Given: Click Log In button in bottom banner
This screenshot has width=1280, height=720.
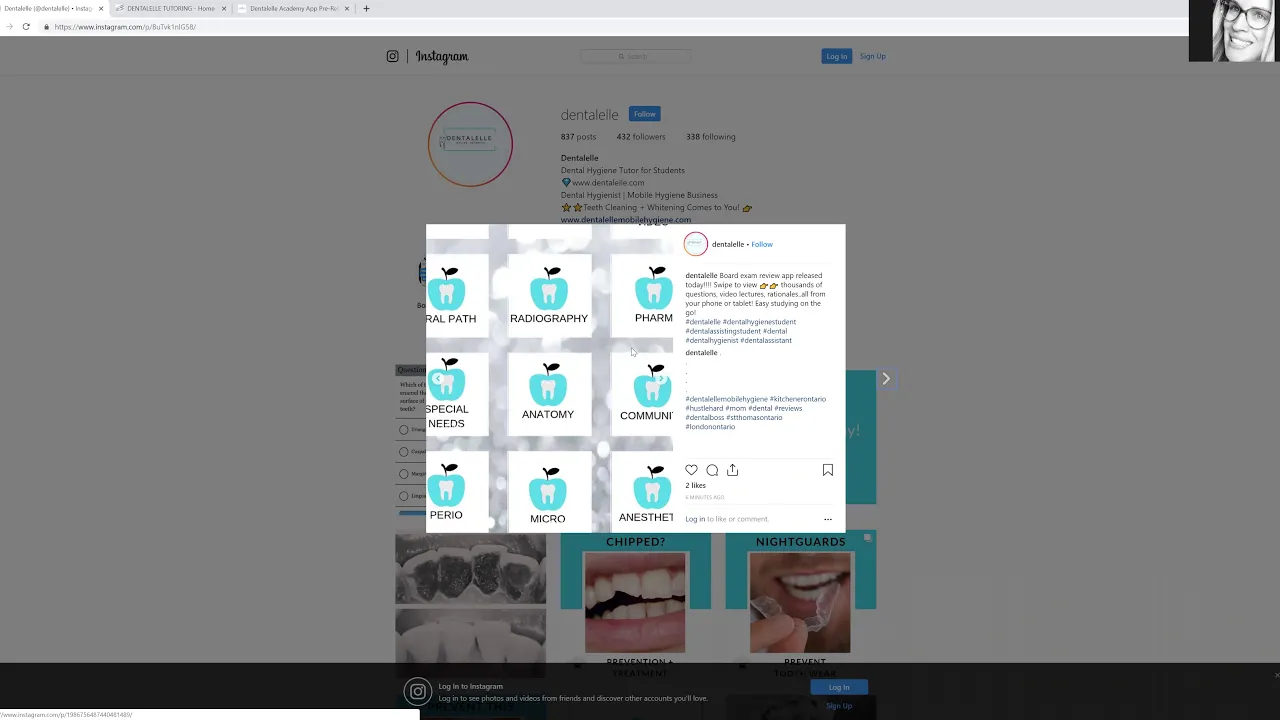Looking at the screenshot, I should point(839,687).
